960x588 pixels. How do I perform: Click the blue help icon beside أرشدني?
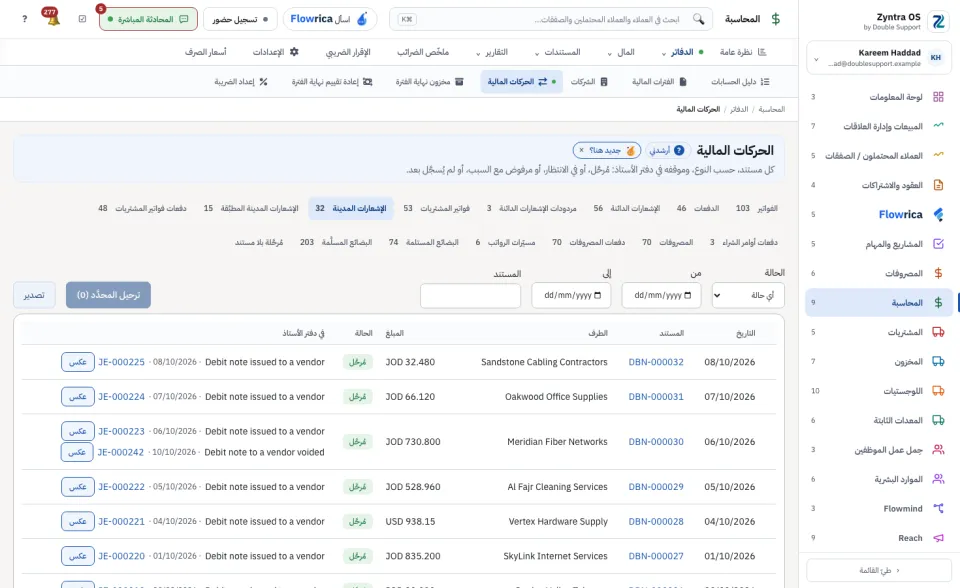tap(679, 150)
